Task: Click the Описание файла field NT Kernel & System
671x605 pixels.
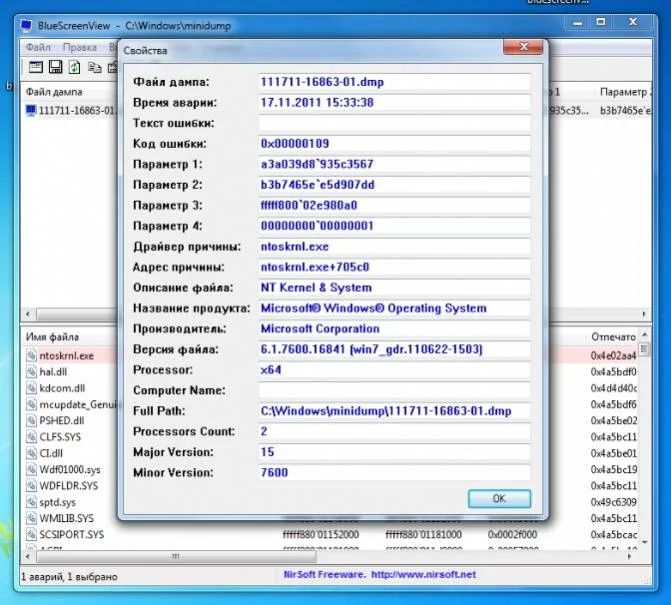Action: pyautogui.click(x=395, y=288)
